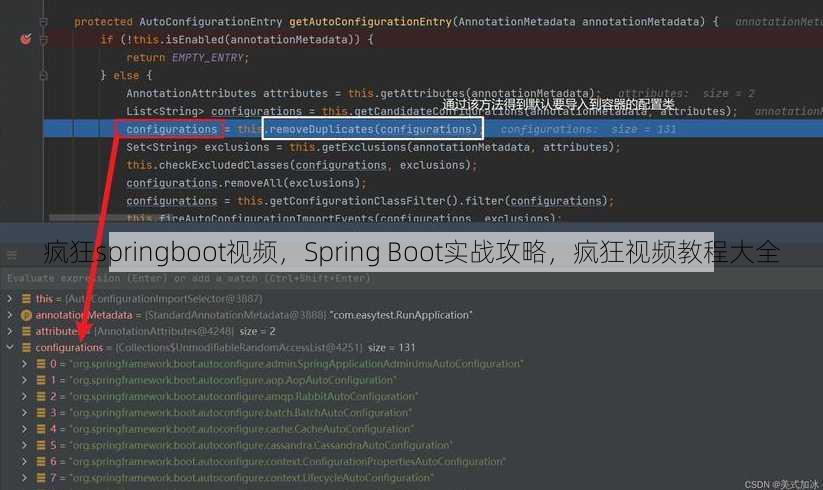This screenshot has height=490, width=823.
Task: Click the icon of element 1 AopAutoConfiguration
Action: click(x=40, y=380)
